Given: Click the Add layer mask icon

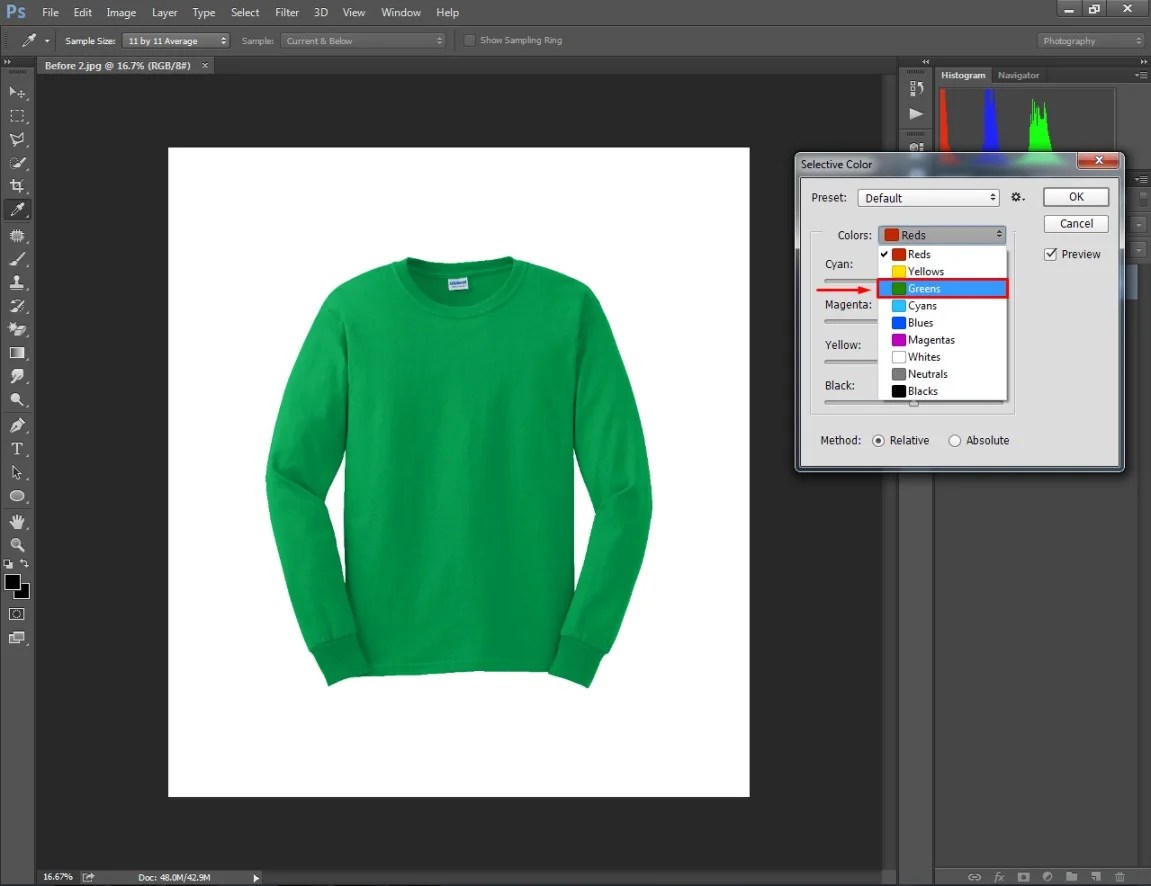Looking at the screenshot, I should tap(1023, 877).
